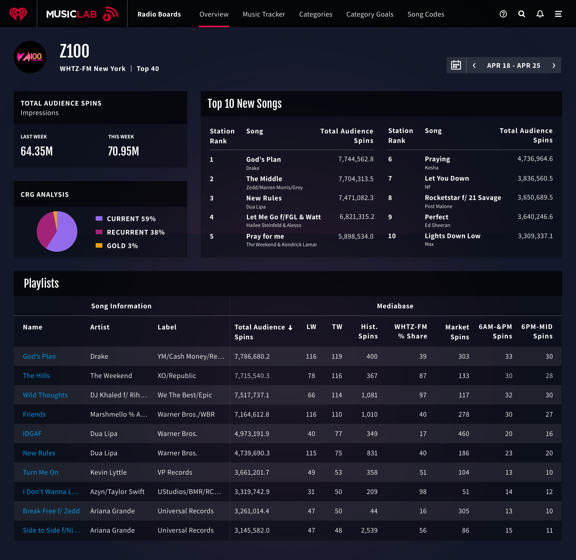Open Wild Thoughts playlist link
576x560 pixels.
[45, 395]
